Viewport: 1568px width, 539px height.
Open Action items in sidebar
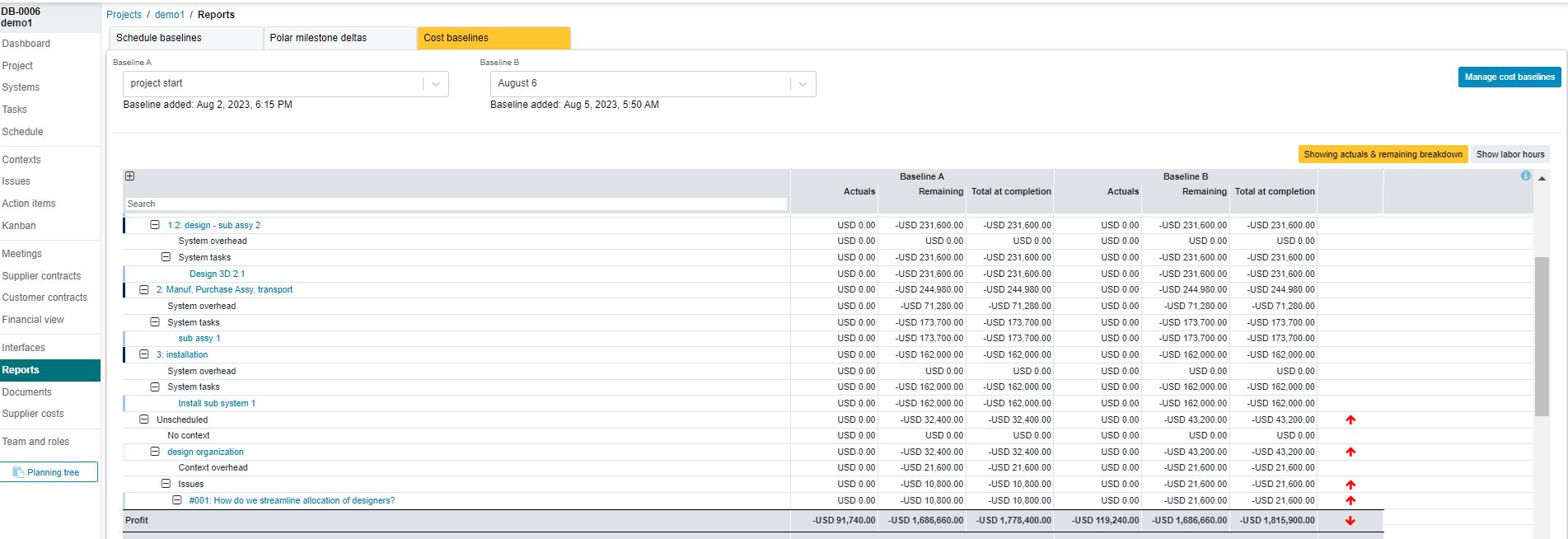(29, 204)
